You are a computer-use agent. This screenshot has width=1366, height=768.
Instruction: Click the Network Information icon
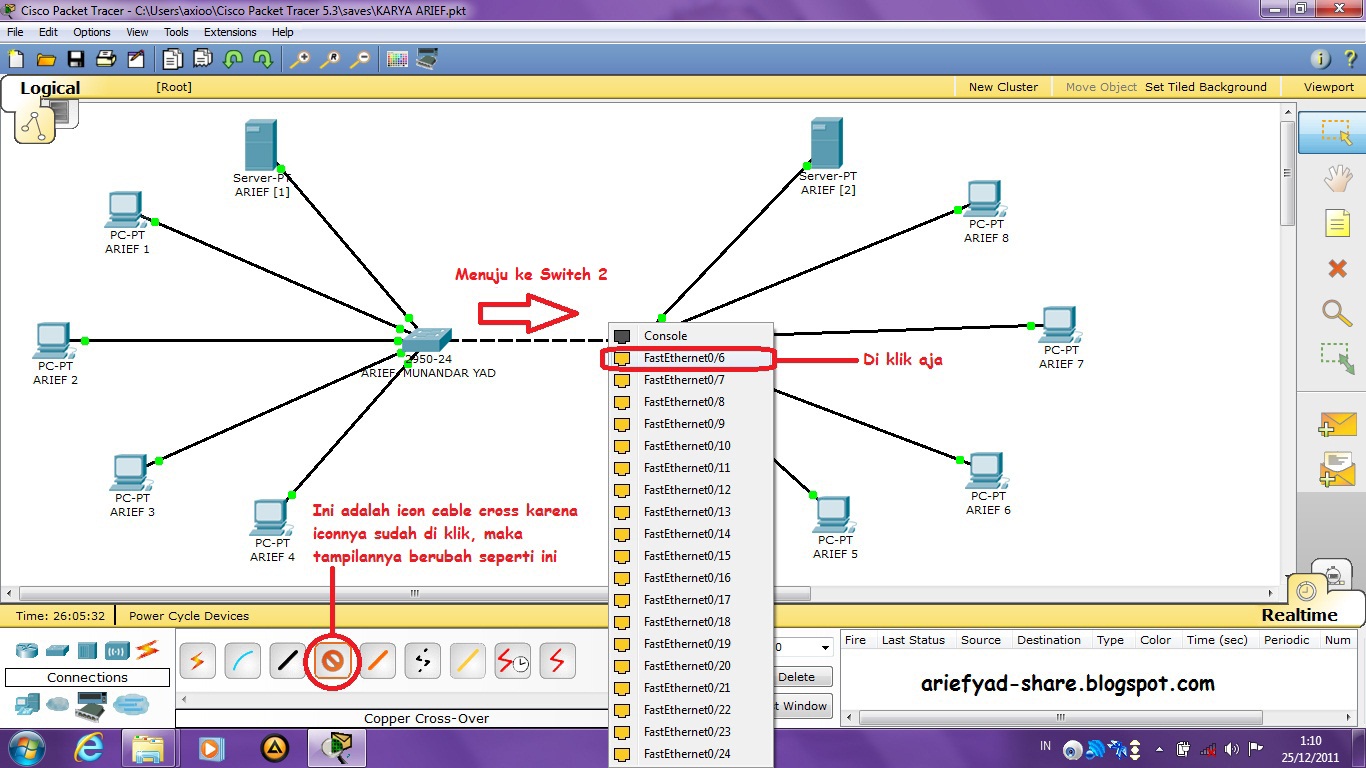click(x=1320, y=59)
